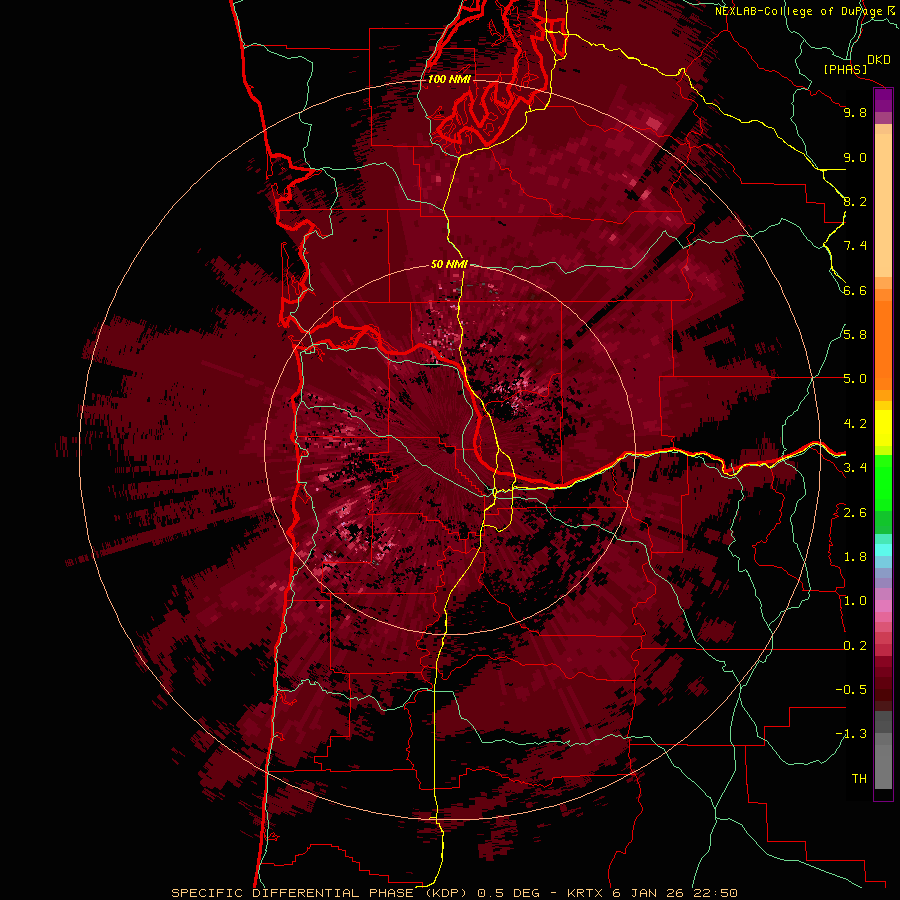Click the 1.0 legend value
This screenshot has height=900, width=900.
click(x=855, y=601)
